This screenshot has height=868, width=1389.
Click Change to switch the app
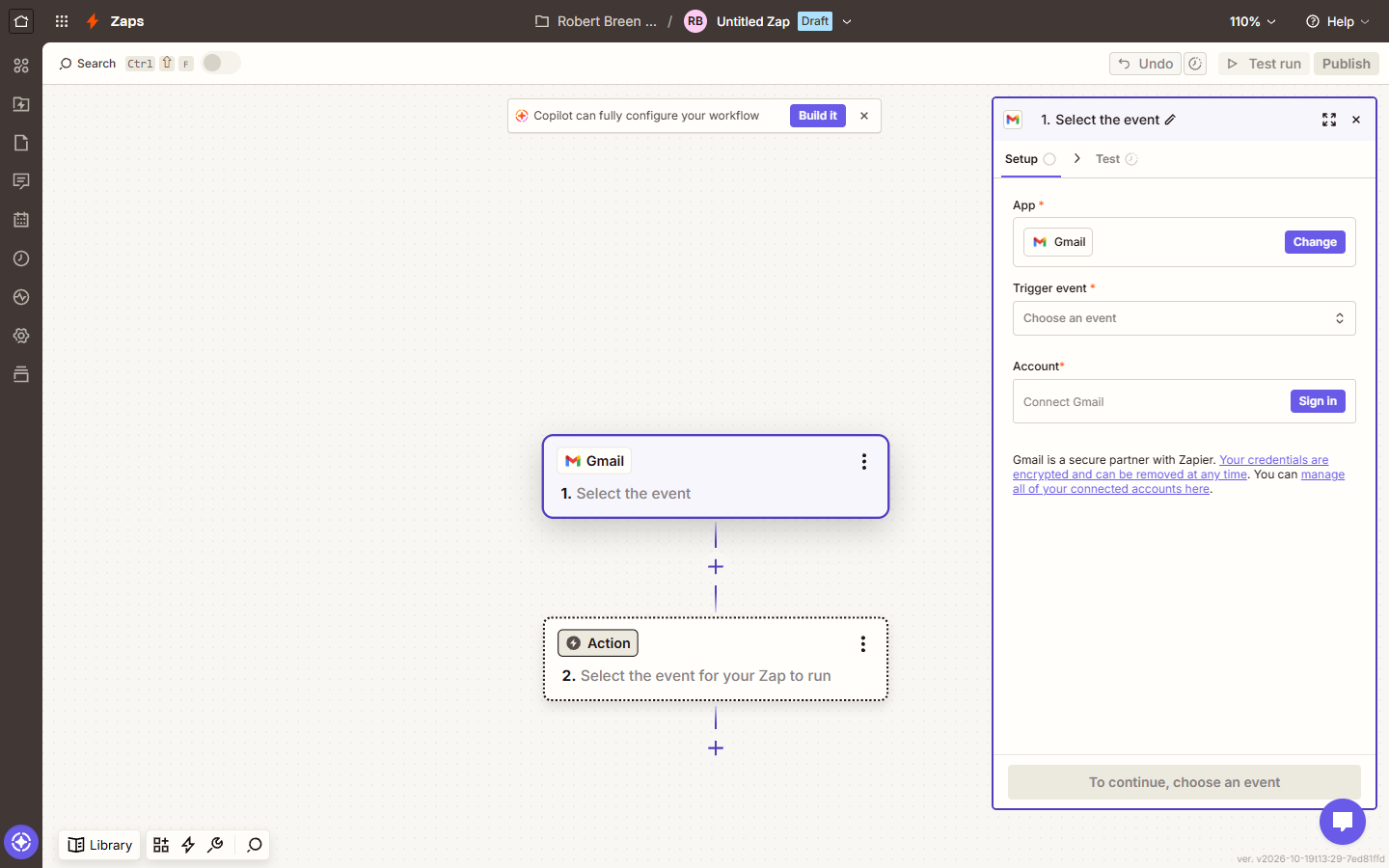pos(1315,242)
